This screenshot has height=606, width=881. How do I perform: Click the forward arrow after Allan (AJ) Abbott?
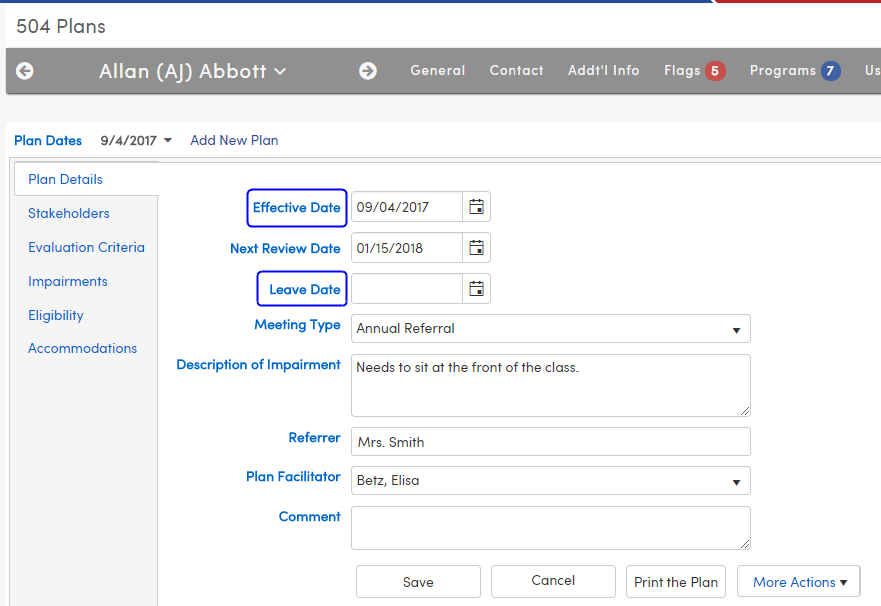(368, 70)
